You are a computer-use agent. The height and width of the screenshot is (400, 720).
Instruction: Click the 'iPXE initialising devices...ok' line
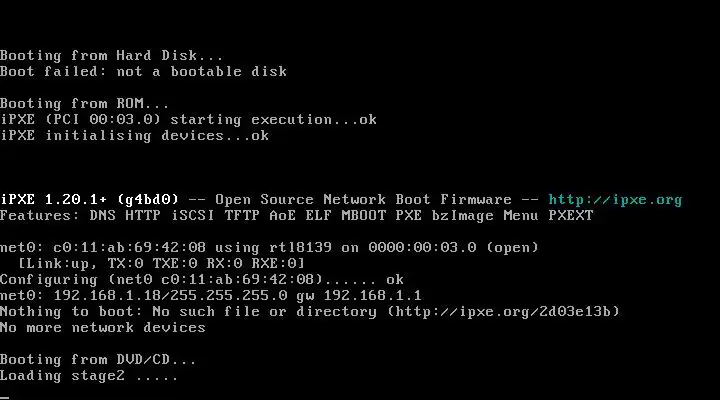pos(134,135)
